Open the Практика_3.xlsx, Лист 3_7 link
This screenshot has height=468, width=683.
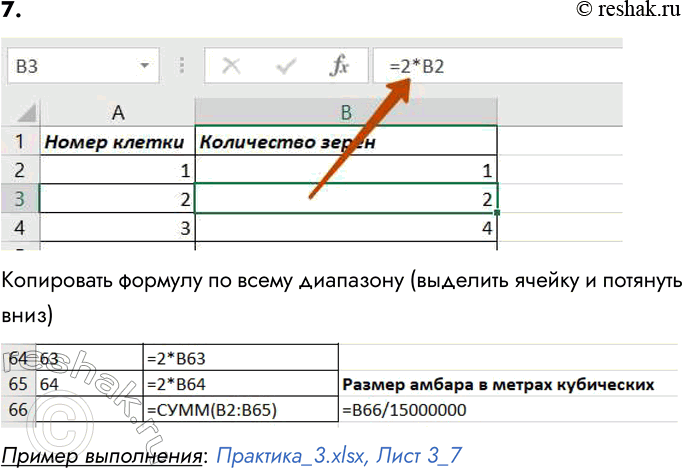tap(338, 452)
